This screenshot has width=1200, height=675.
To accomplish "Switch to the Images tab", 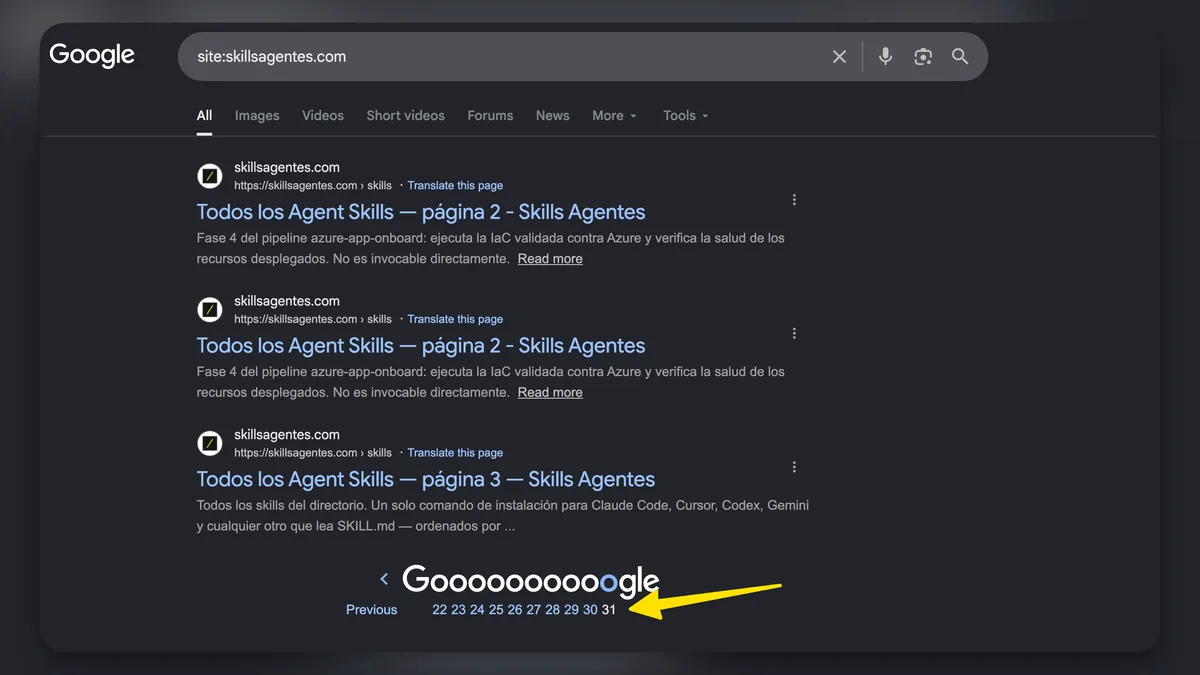I will [x=257, y=116].
